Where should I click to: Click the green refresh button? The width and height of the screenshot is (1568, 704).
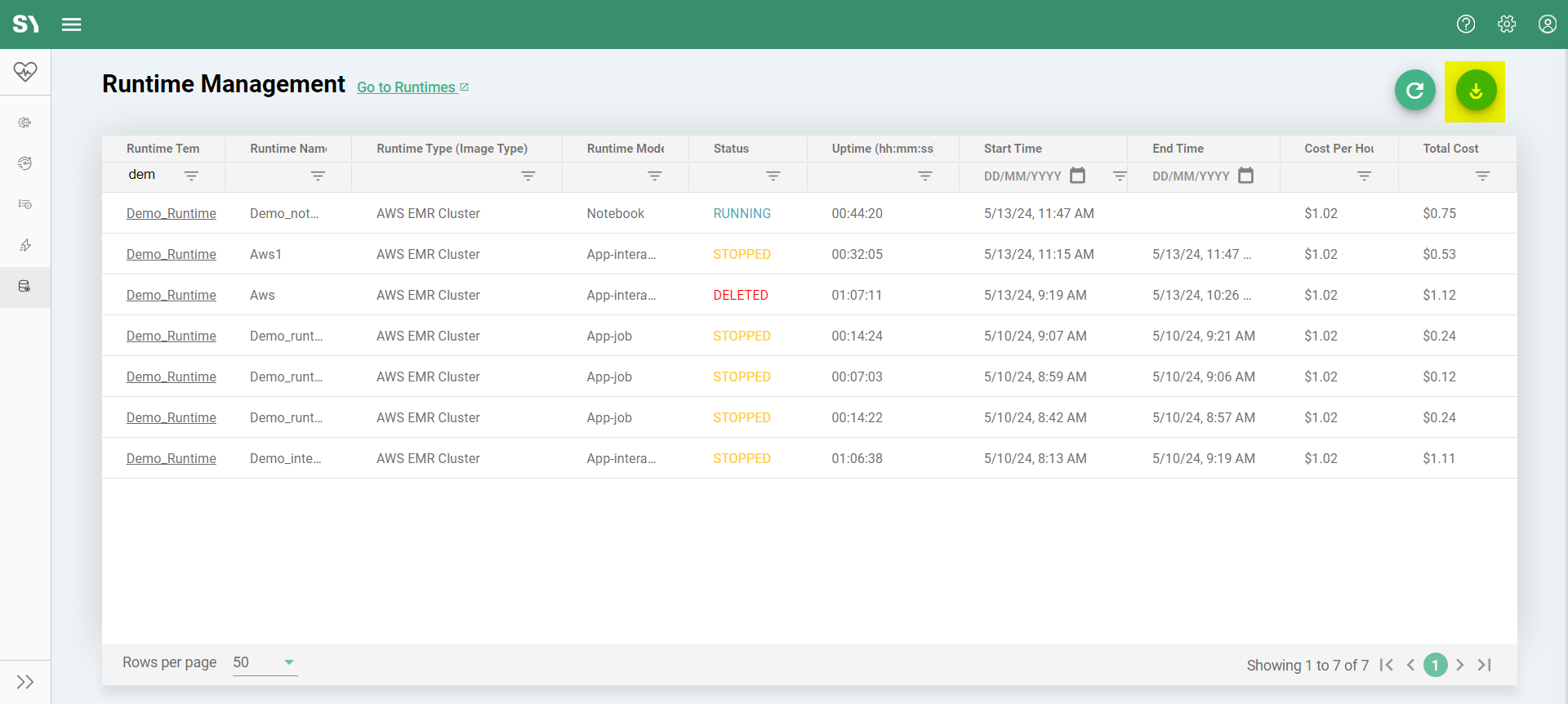[1414, 91]
